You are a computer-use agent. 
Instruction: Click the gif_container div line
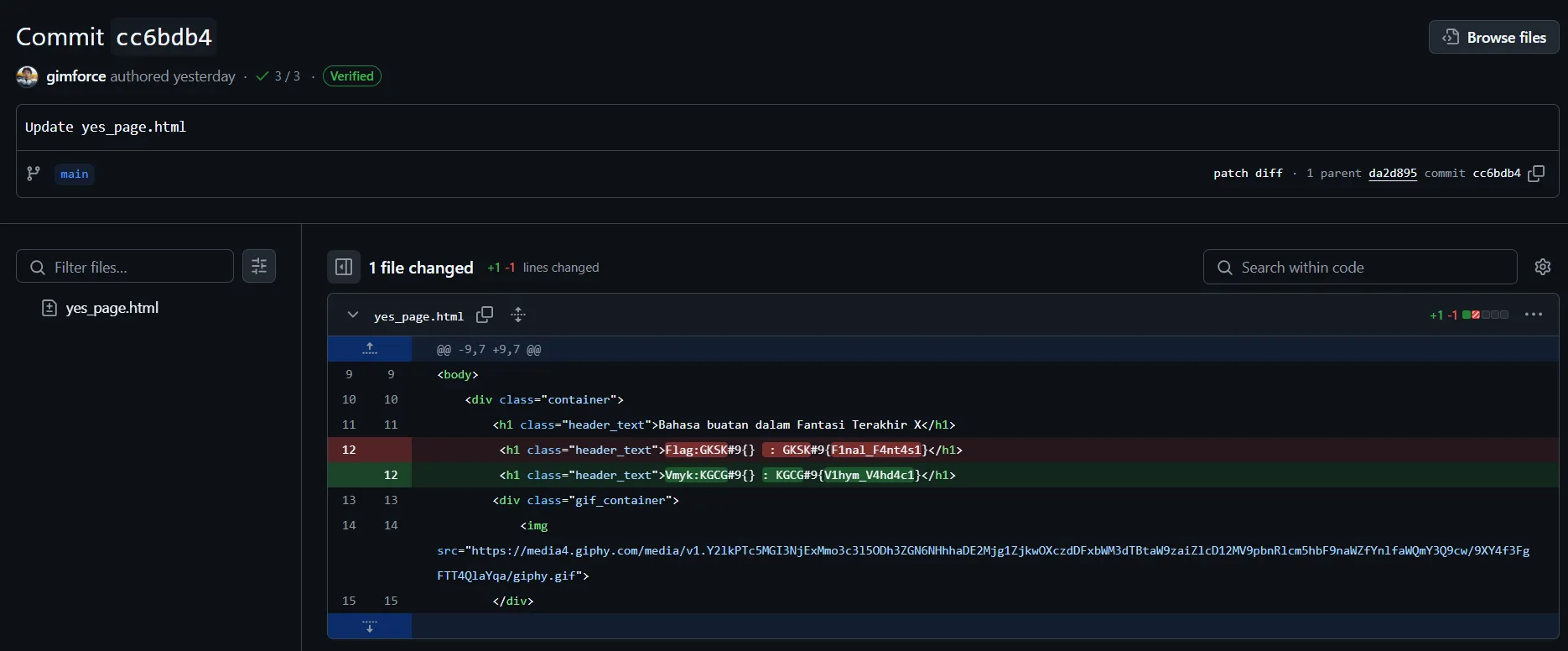pos(586,500)
